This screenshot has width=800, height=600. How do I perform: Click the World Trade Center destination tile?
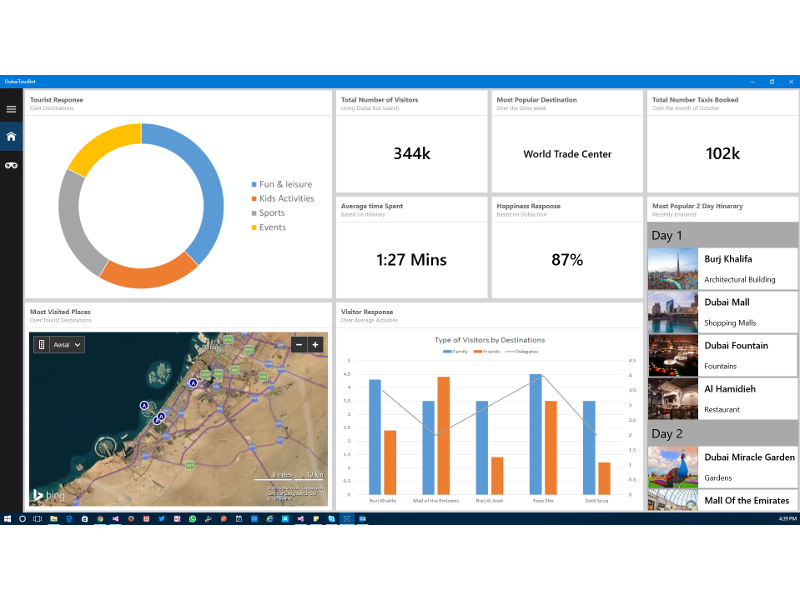coord(566,154)
